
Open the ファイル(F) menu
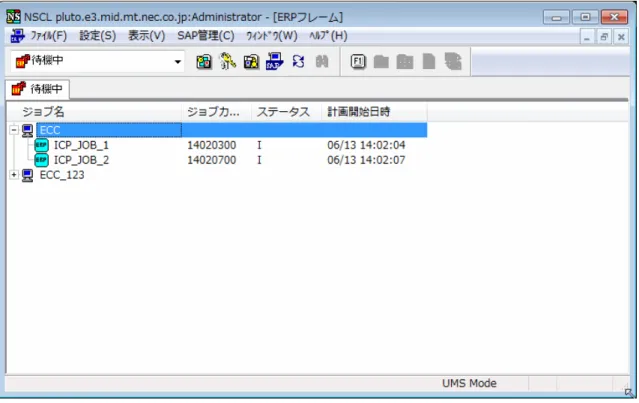48,36
